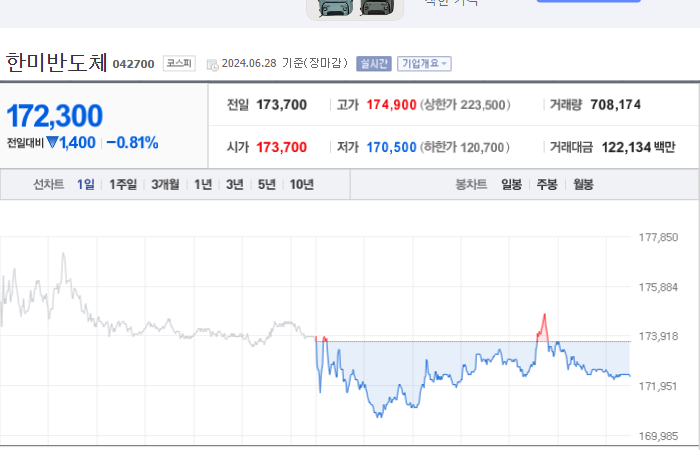Choose the 10년 chart range
This screenshot has width=700, height=450.
click(302, 184)
